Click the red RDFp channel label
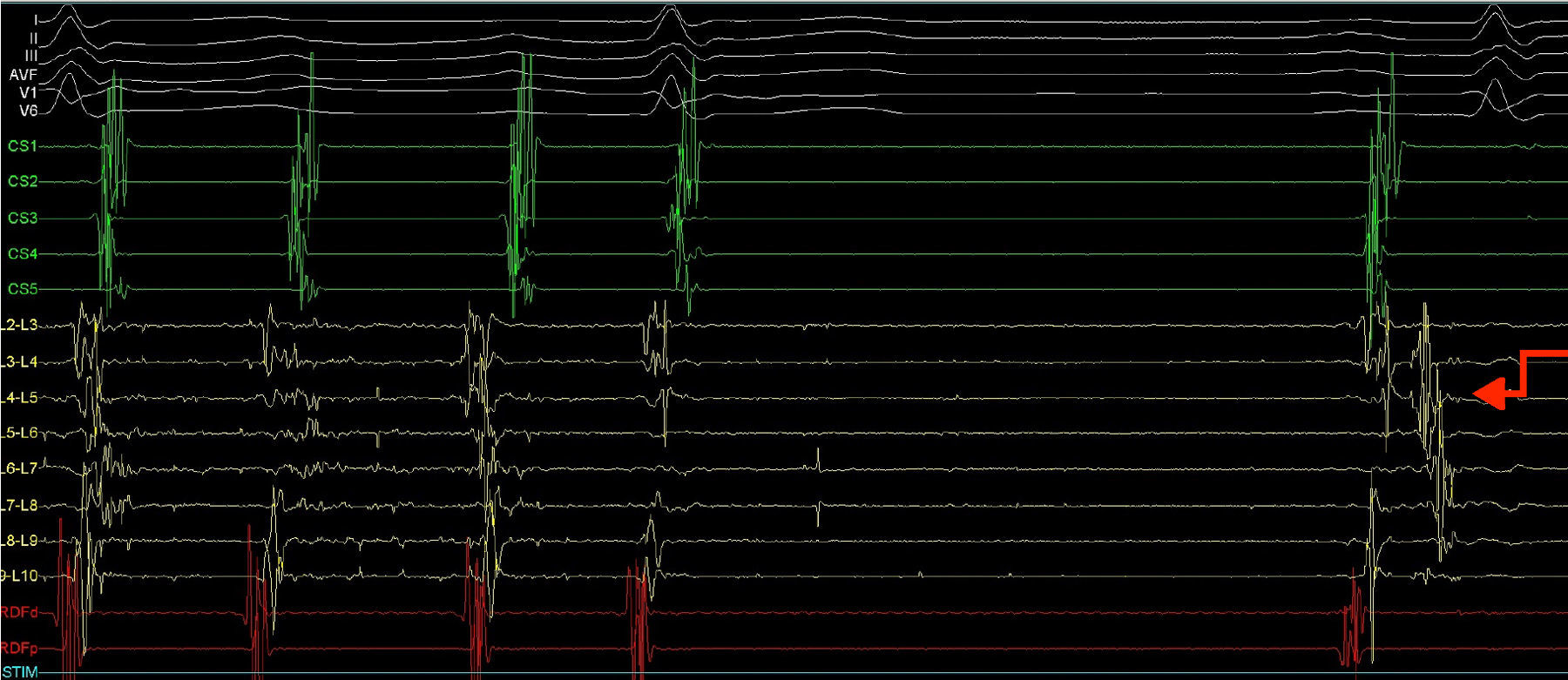Image resolution: width=1568 pixels, height=680 pixels. (19, 648)
